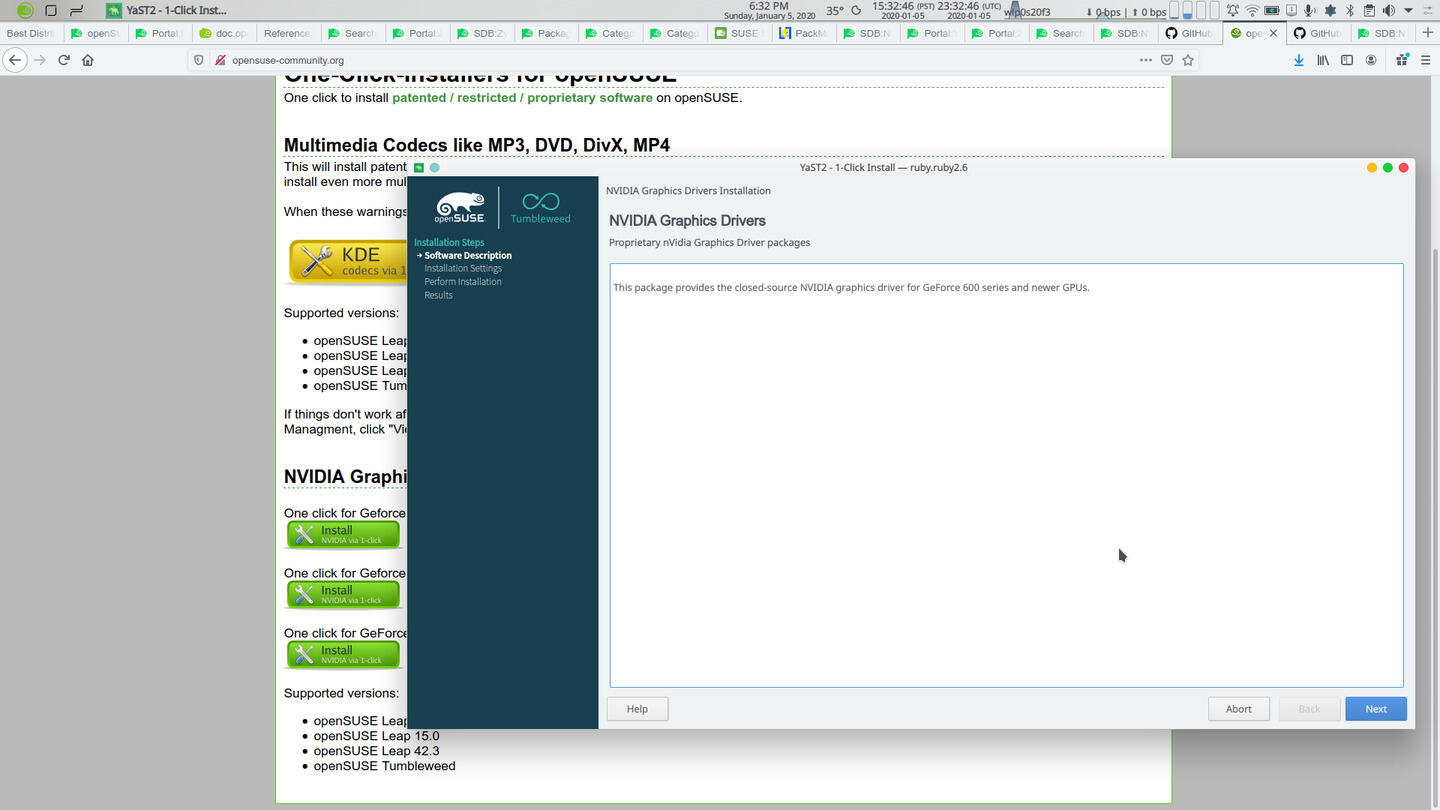Reload the opensuse-community.org page

(64, 60)
